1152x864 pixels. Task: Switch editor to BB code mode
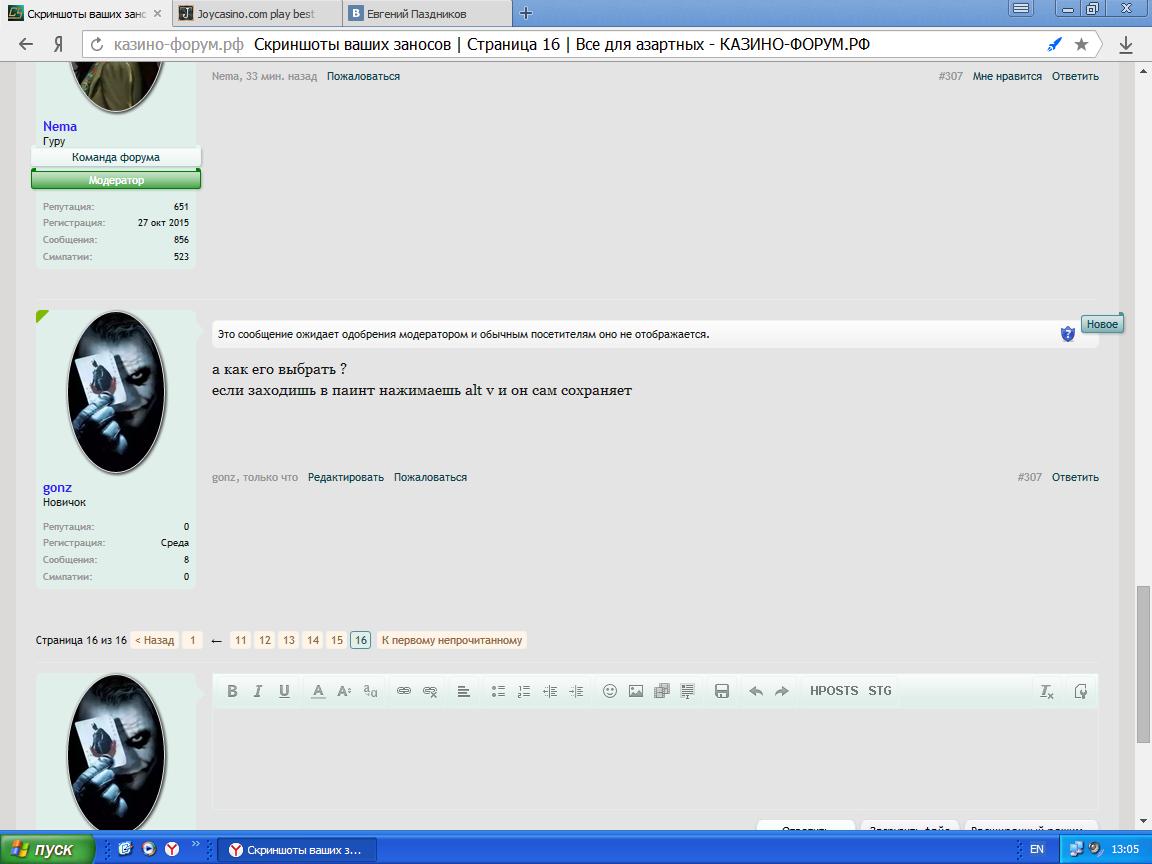[x=1080, y=691]
